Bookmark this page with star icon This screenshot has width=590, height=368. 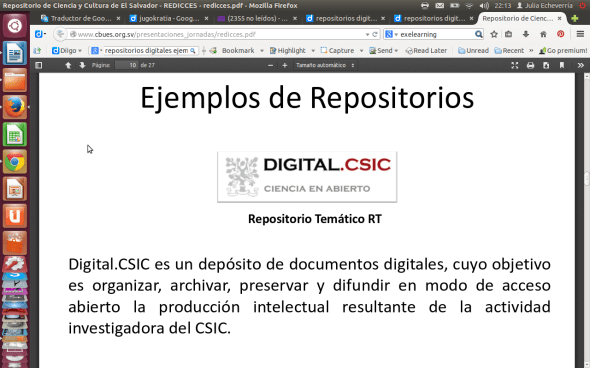494,34
